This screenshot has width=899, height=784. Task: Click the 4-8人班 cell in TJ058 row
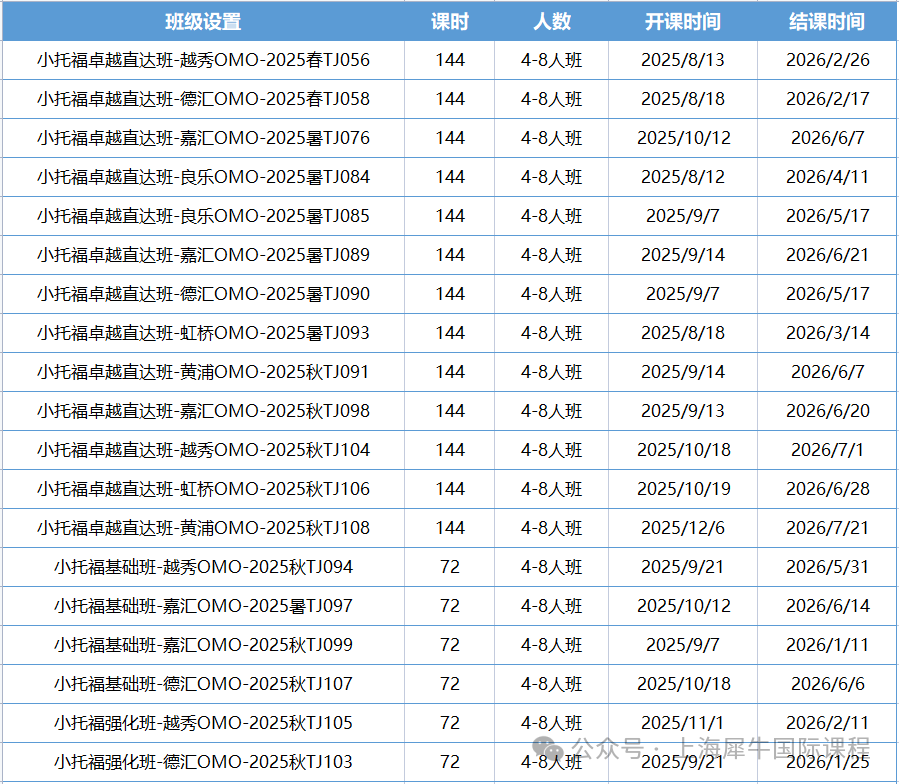point(552,99)
